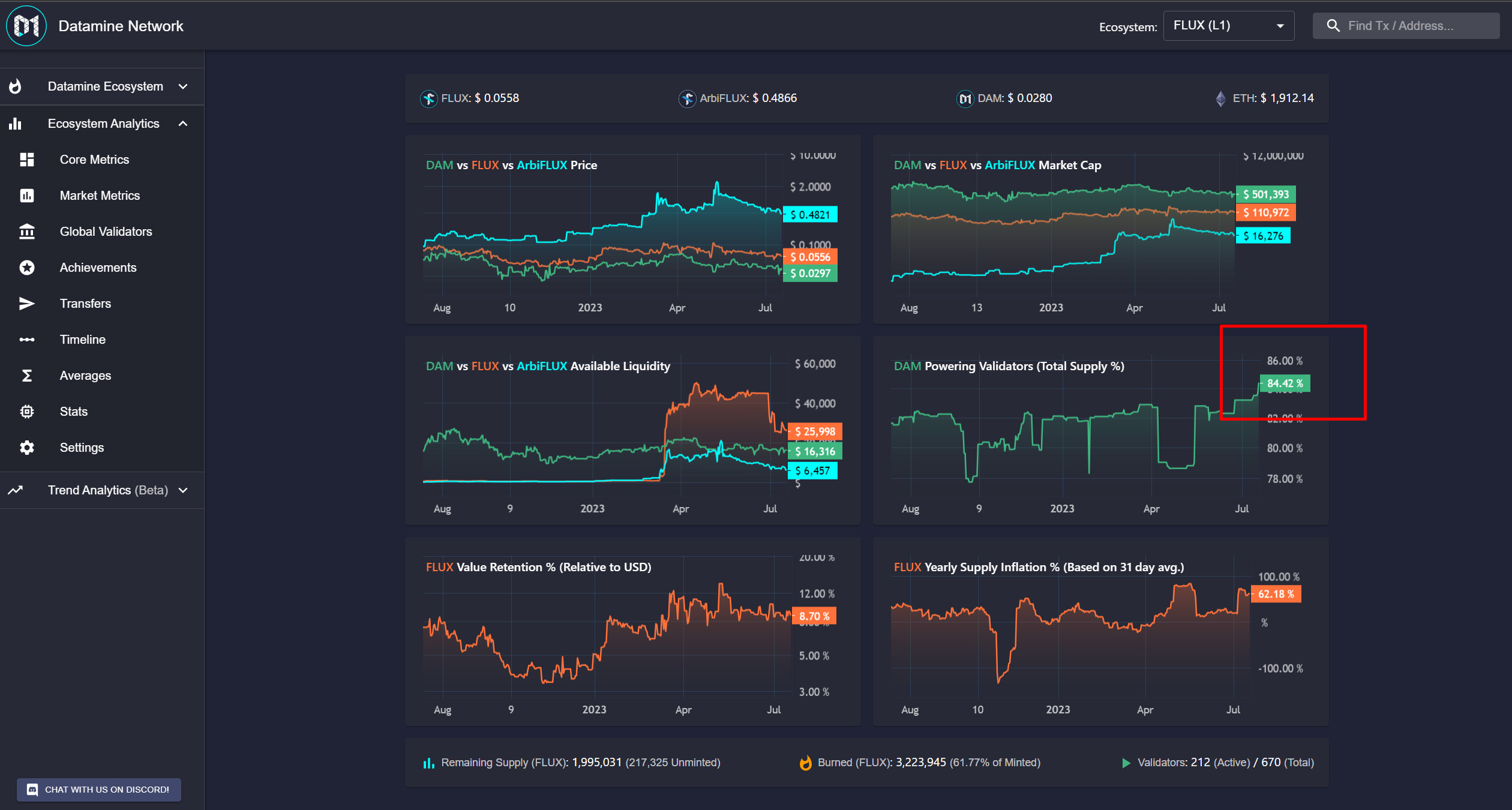The height and width of the screenshot is (810, 1512).
Task: Open the Core Metrics page
Action: pyautogui.click(x=102, y=160)
